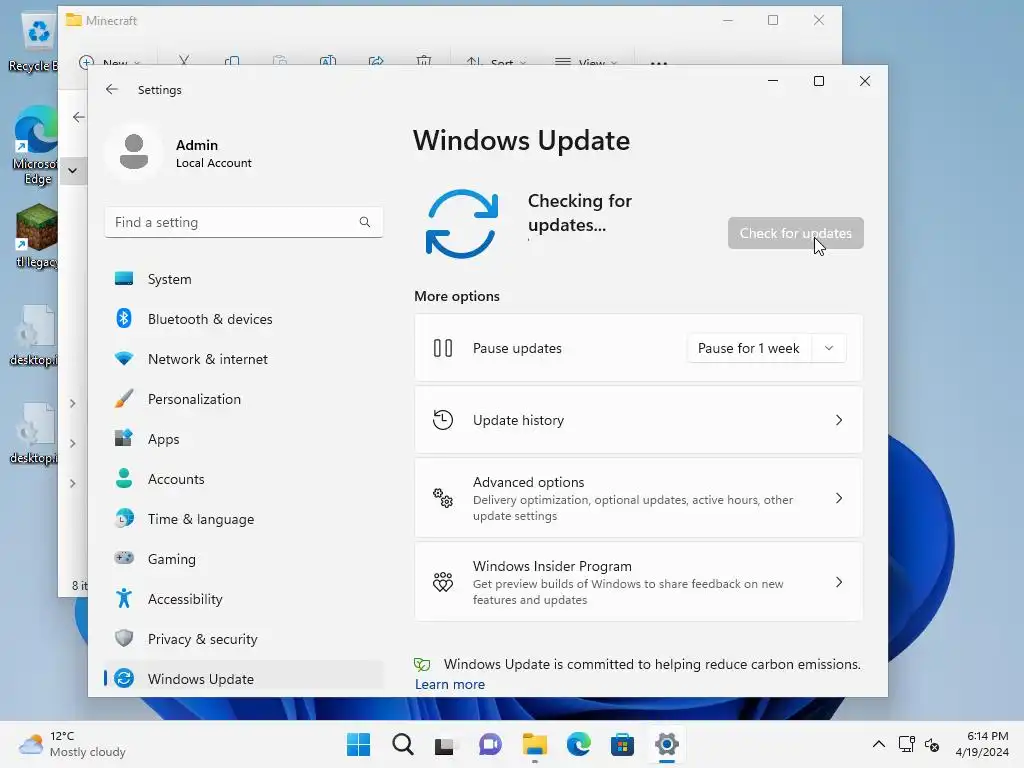Click Pause for 1 week button
Screen dimensions: 1024x768
tap(749, 348)
